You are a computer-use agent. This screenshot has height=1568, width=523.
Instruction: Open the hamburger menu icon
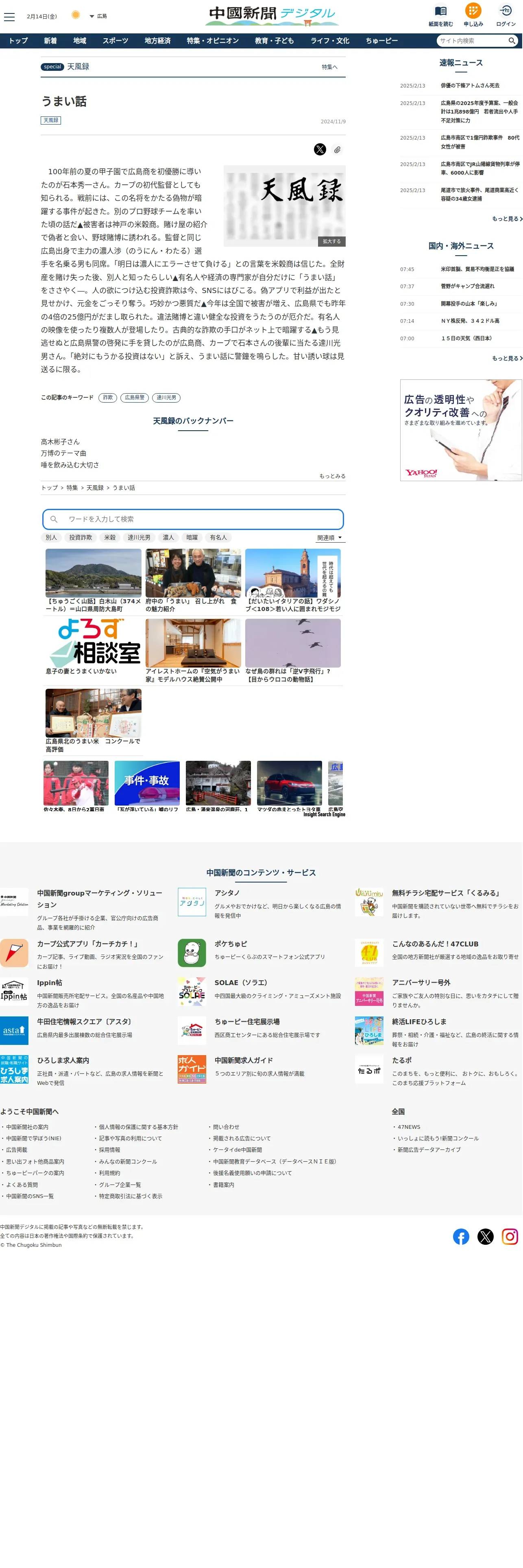pos(9,16)
